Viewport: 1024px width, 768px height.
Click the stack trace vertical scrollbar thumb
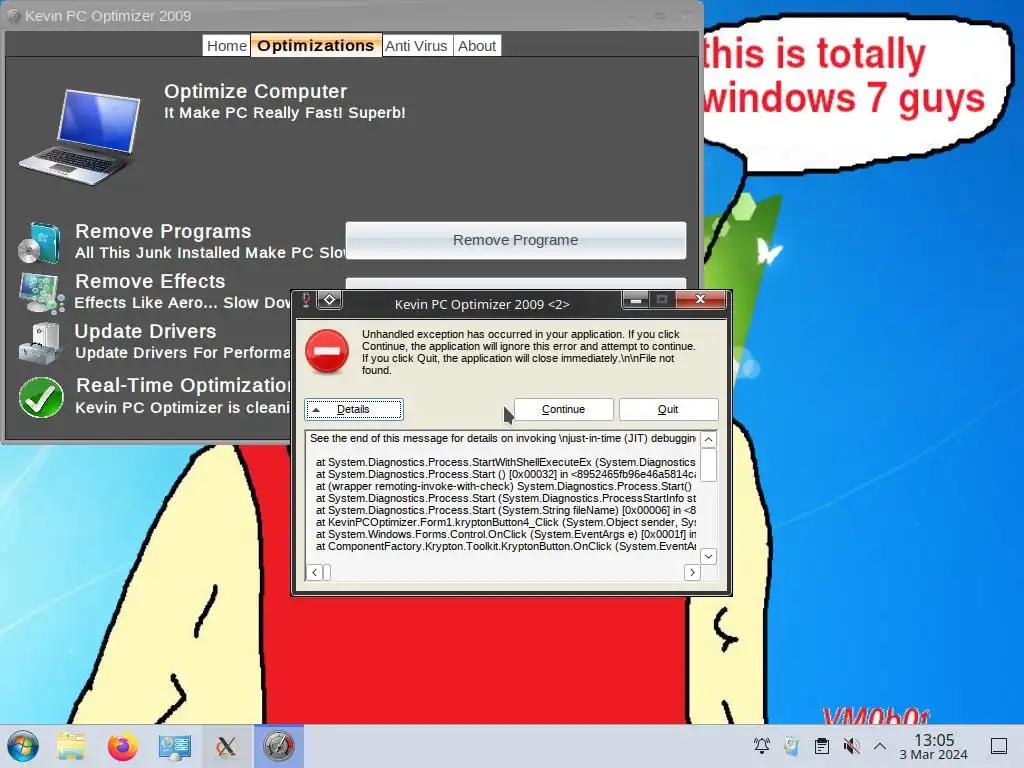pyautogui.click(x=708, y=464)
